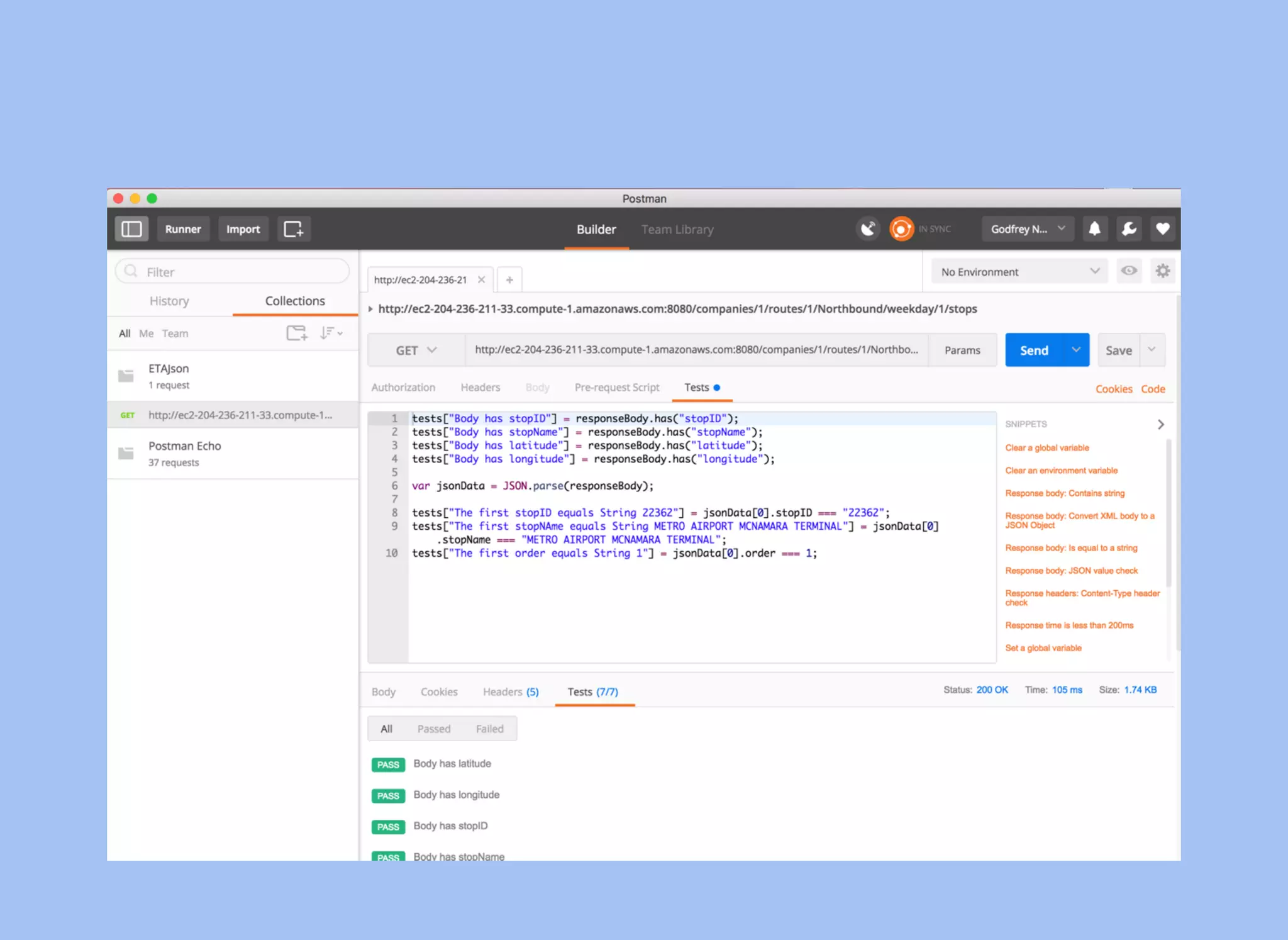The width and height of the screenshot is (1288, 940).
Task: Open settings wrench icon
Action: pos(1129,229)
